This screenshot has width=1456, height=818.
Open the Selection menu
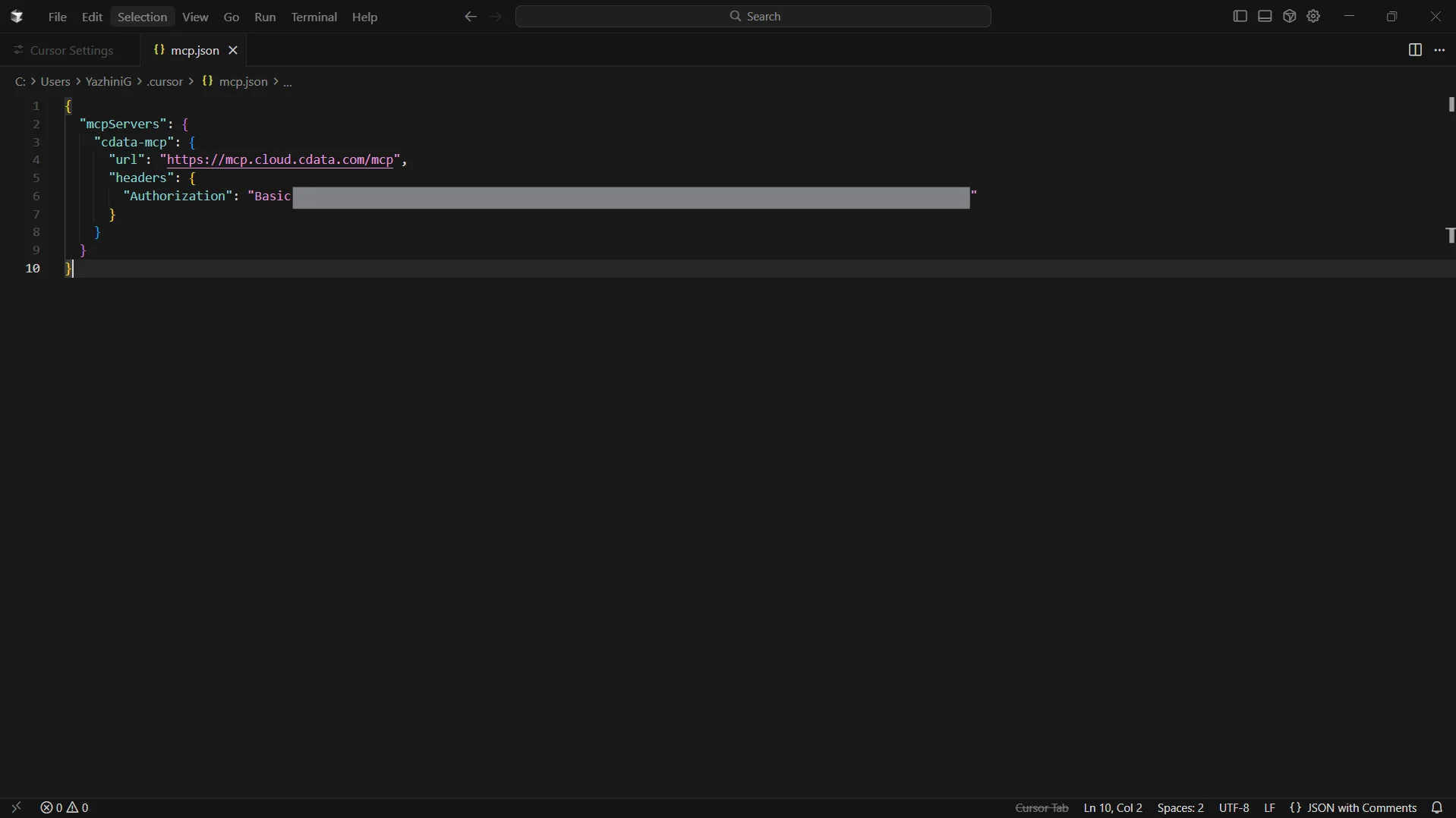point(143,17)
